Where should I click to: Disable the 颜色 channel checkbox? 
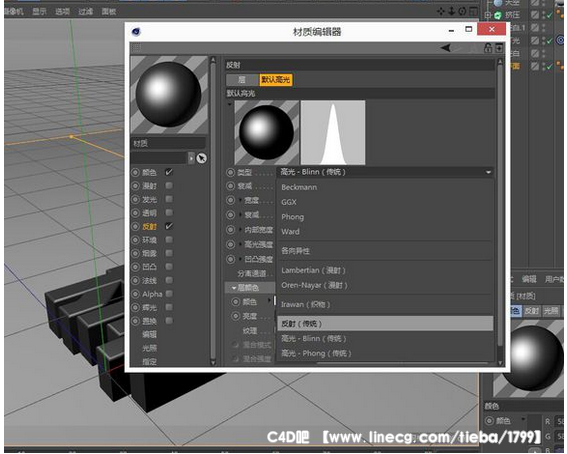tap(169, 172)
